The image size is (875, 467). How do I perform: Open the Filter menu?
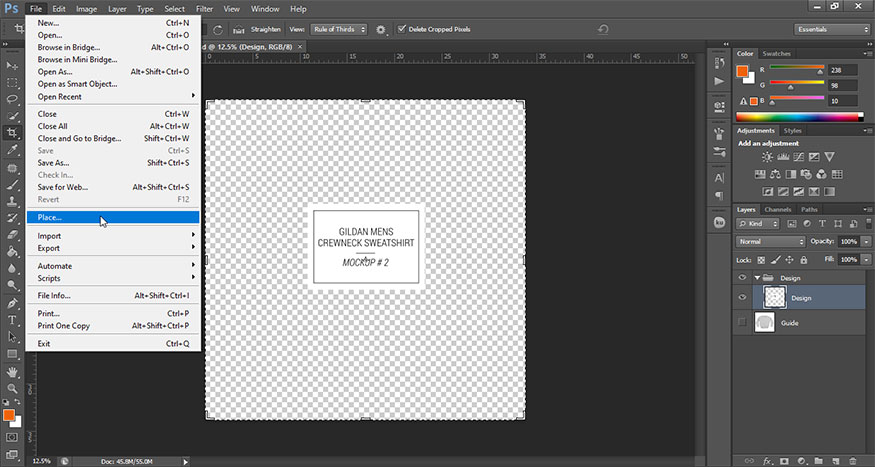[205, 9]
